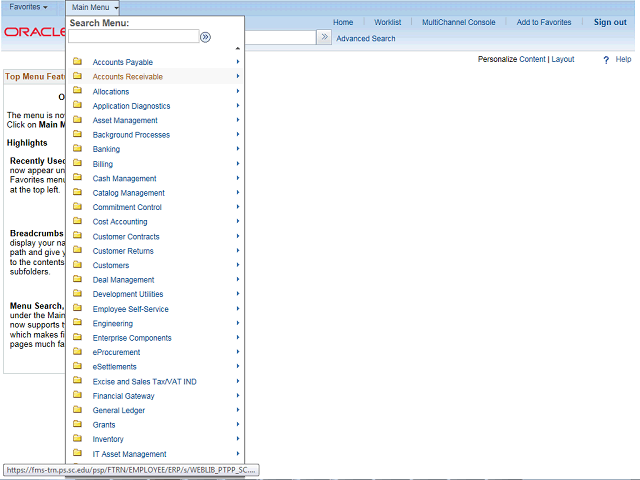Click the Help question mark icon
The width and height of the screenshot is (640, 480).
[606, 60]
